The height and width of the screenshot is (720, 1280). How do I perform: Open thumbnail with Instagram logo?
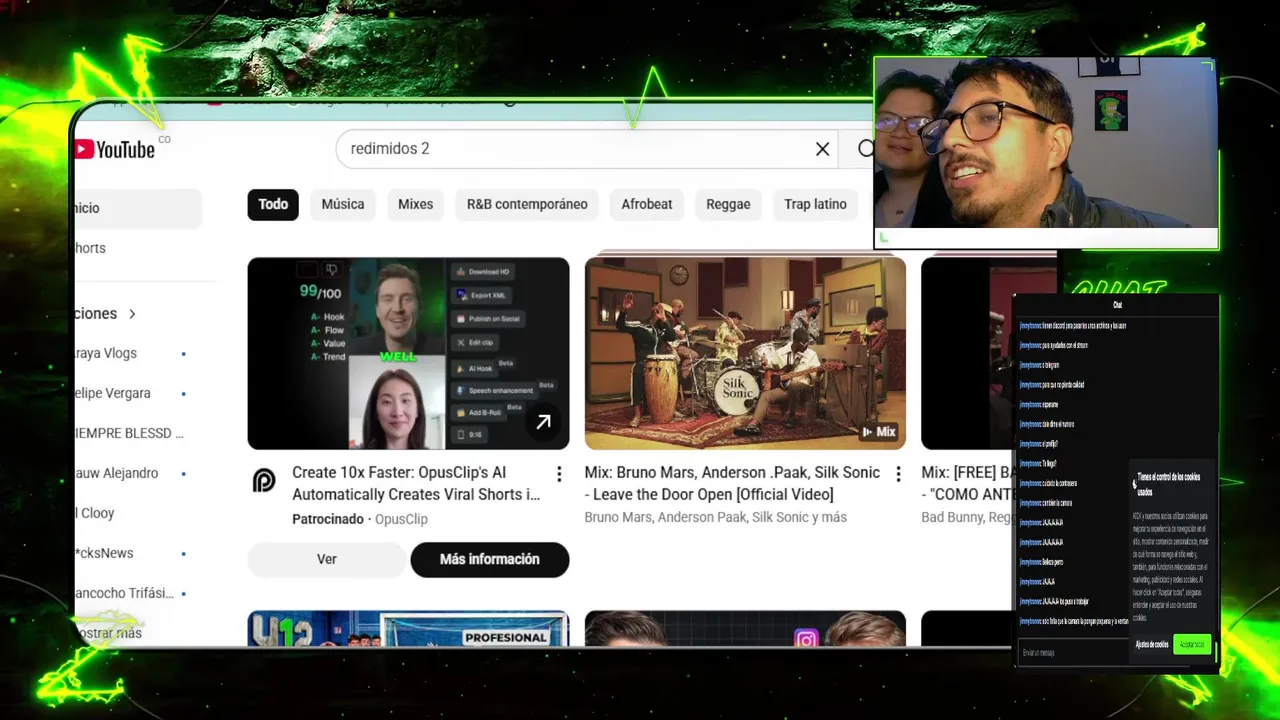(745, 629)
